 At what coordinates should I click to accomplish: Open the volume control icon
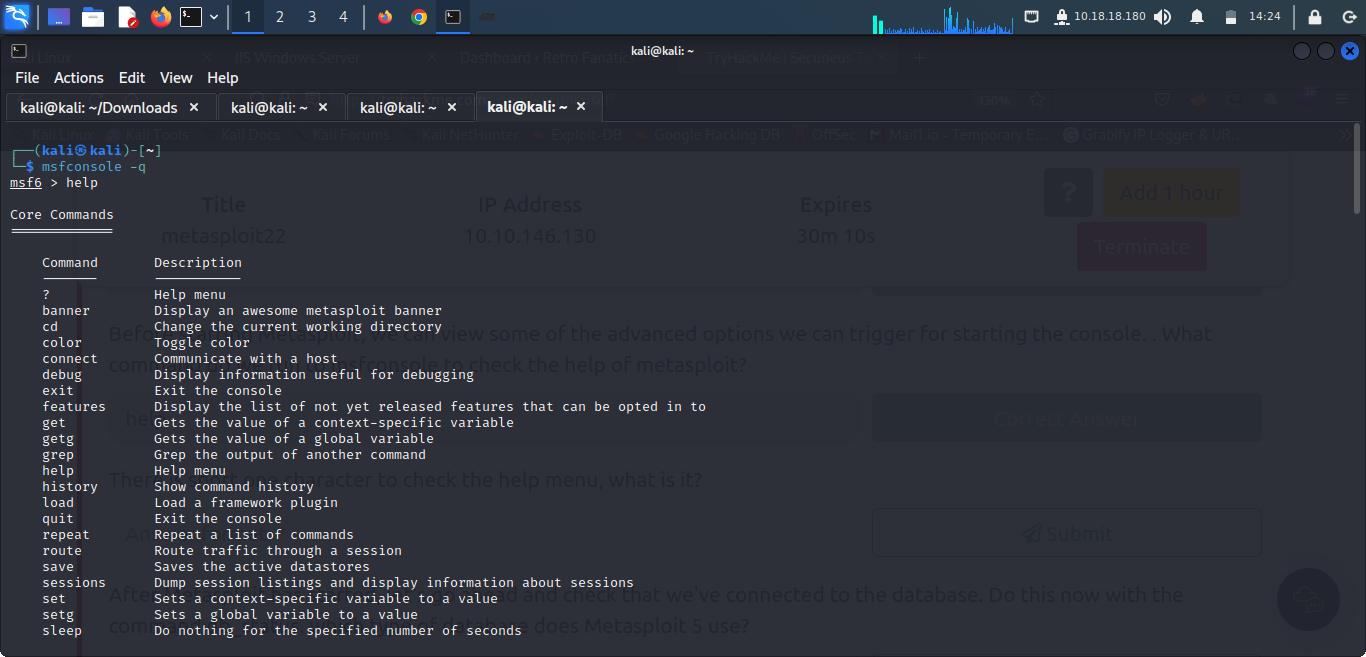(x=1162, y=17)
